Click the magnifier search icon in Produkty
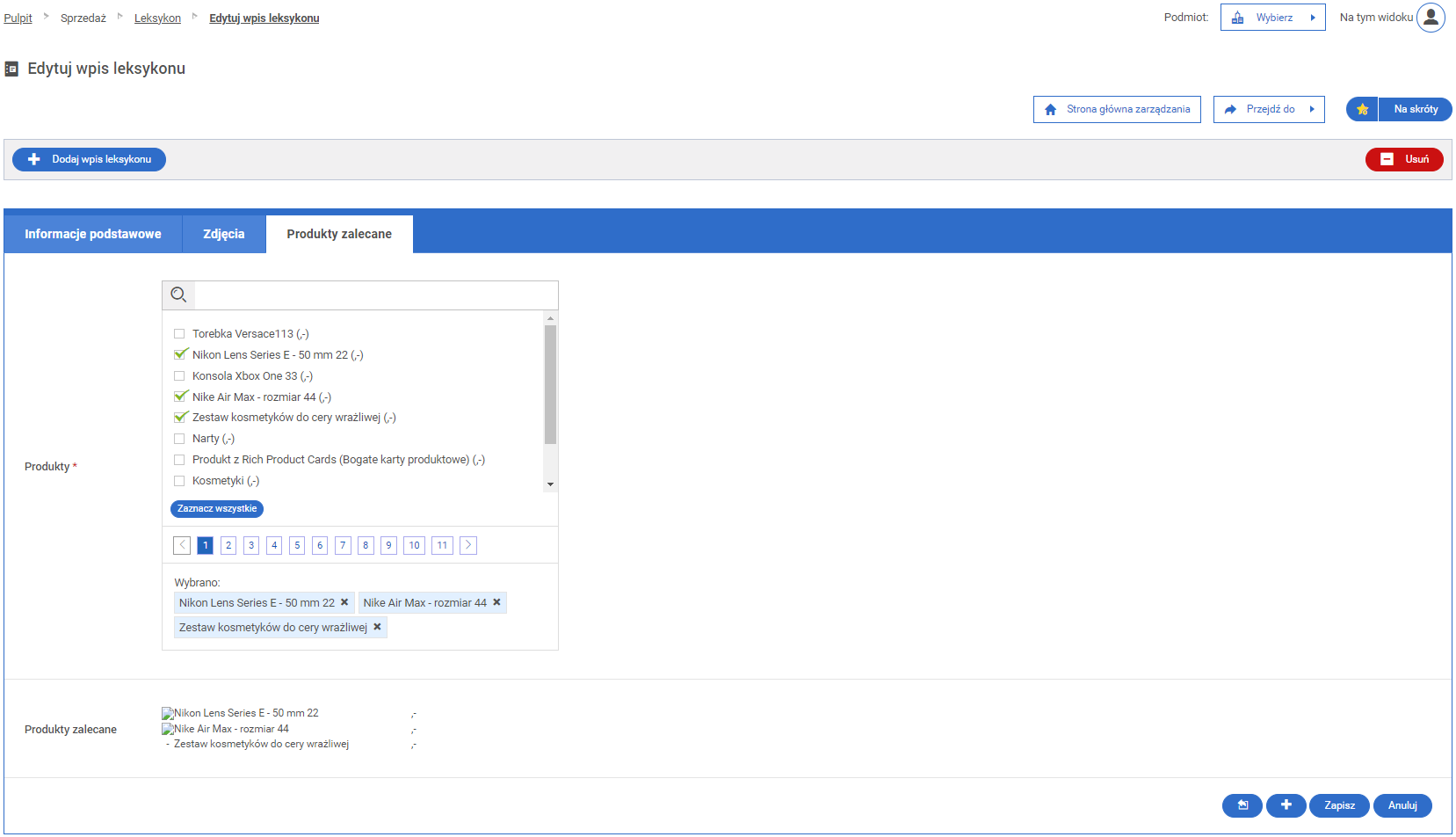This screenshot has width=1456, height=837. [x=178, y=295]
